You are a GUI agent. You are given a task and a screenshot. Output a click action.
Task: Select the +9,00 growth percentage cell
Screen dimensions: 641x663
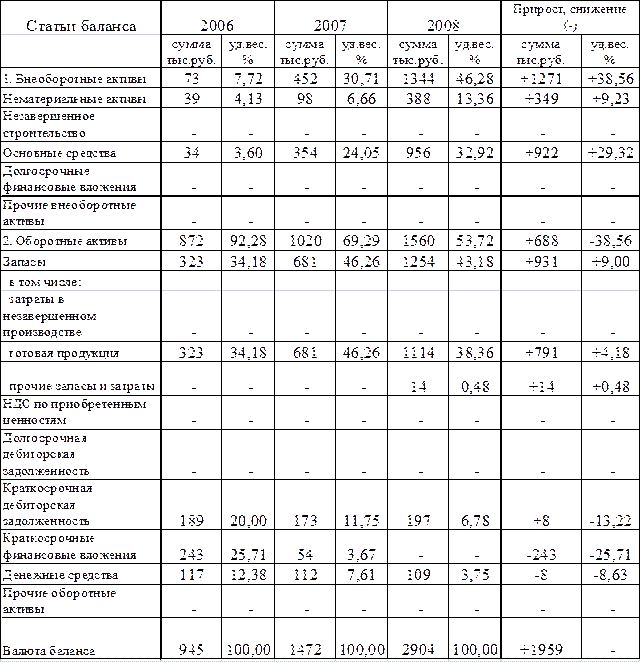point(611,261)
